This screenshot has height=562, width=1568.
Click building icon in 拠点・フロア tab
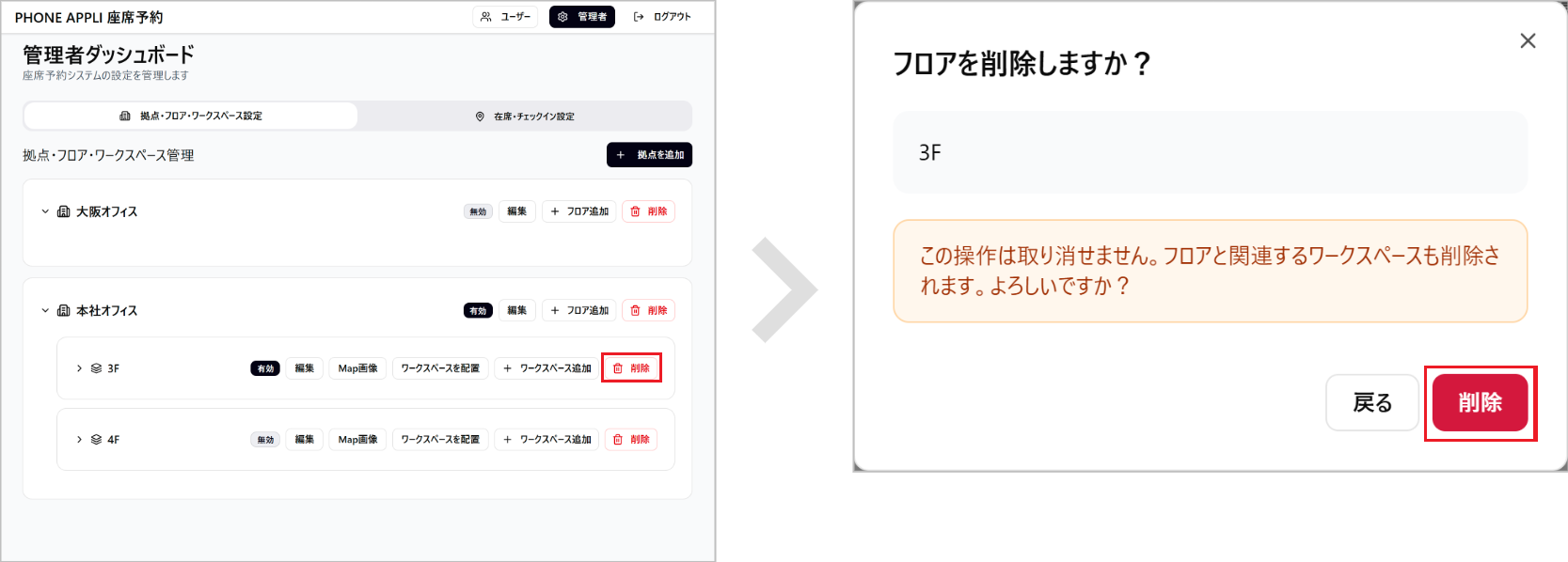[125, 116]
